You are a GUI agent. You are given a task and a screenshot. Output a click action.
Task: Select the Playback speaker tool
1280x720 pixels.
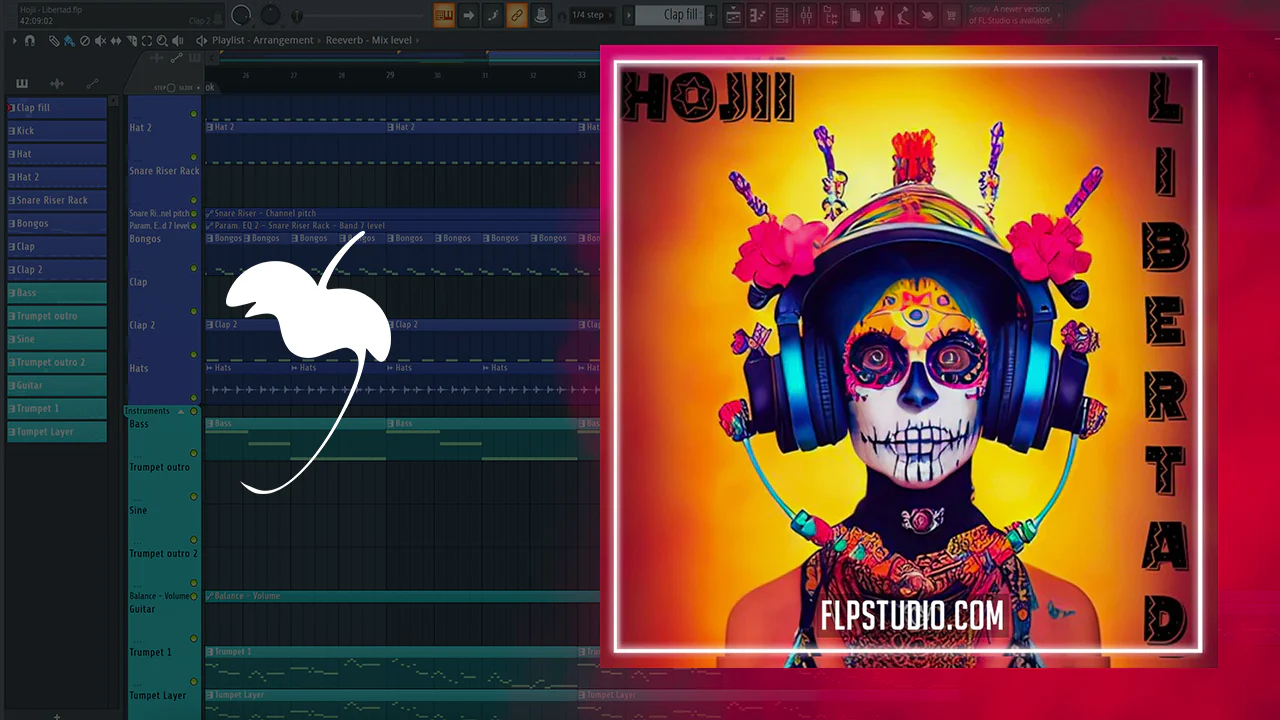[178, 41]
